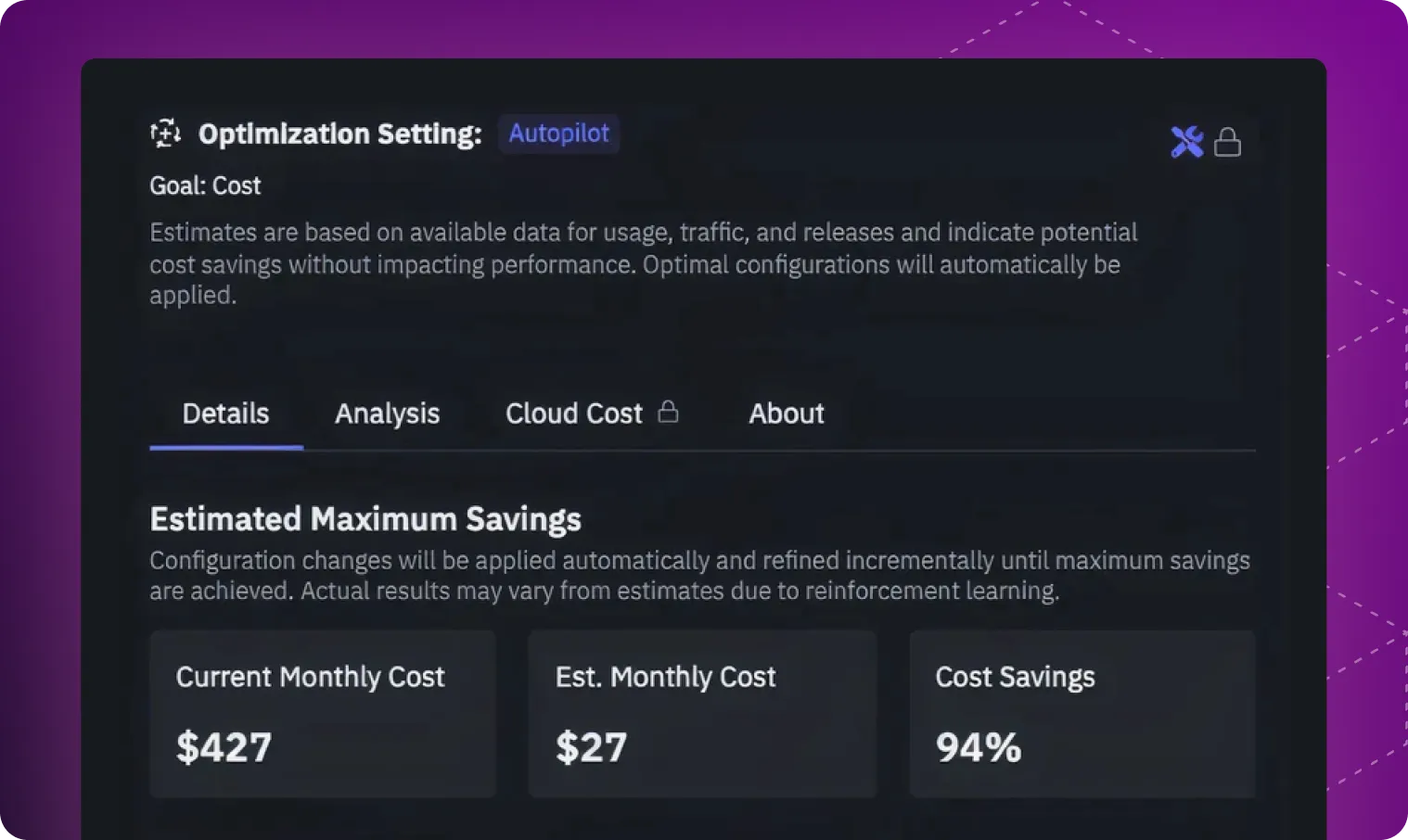This screenshot has width=1408, height=840.
Task: Click the $427 Current Monthly Cost value
Action: pyautogui.click(x=224, y=747)
